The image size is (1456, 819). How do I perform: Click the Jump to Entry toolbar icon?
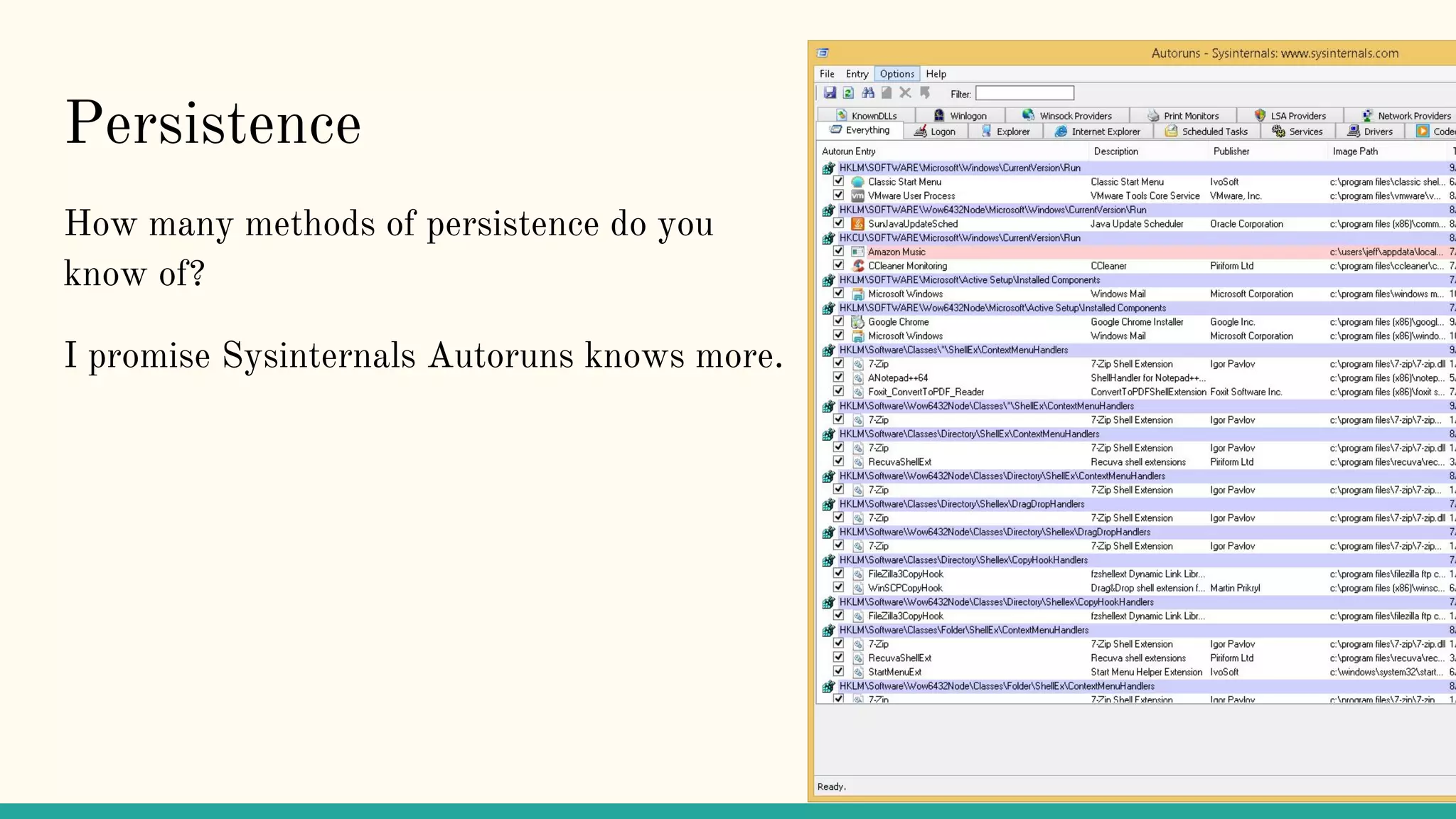coord(925,93)
